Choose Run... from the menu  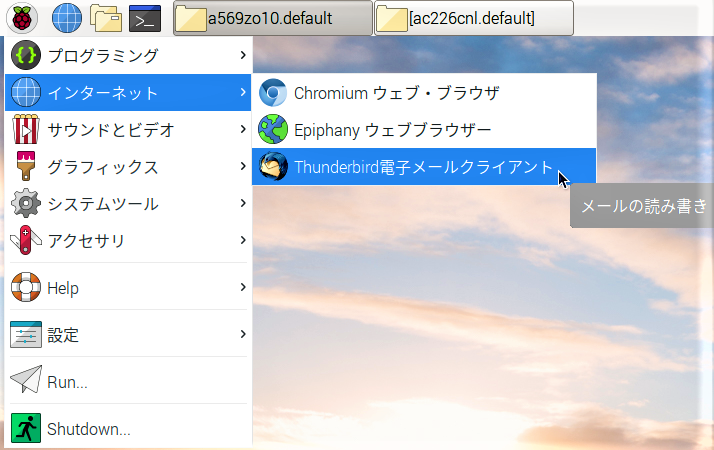pyautogui.click(x=128, y=381)
